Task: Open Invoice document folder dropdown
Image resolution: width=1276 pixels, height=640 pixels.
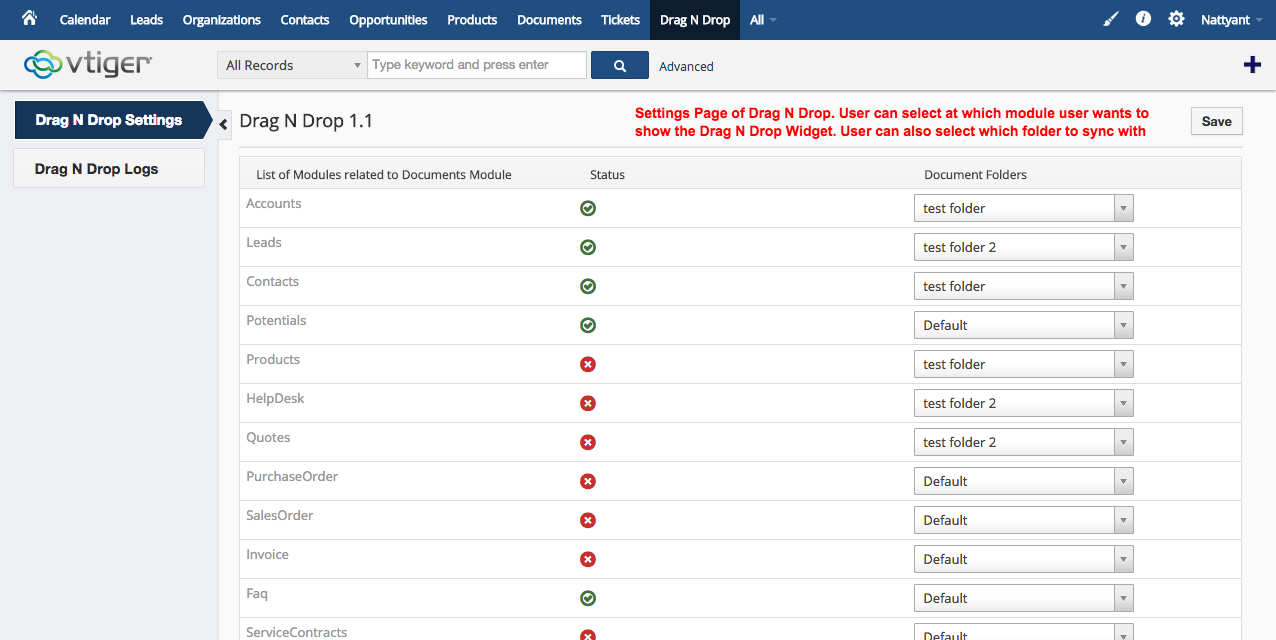Action: (x=1024, y=559)
